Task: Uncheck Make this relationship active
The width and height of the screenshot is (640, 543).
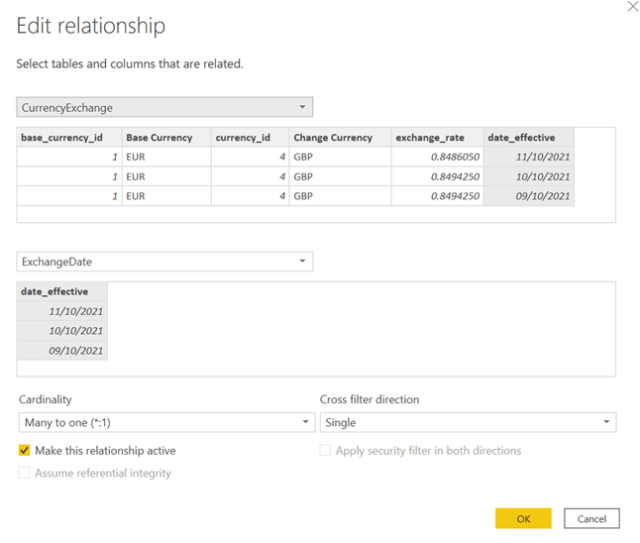Action: [25, 451]
